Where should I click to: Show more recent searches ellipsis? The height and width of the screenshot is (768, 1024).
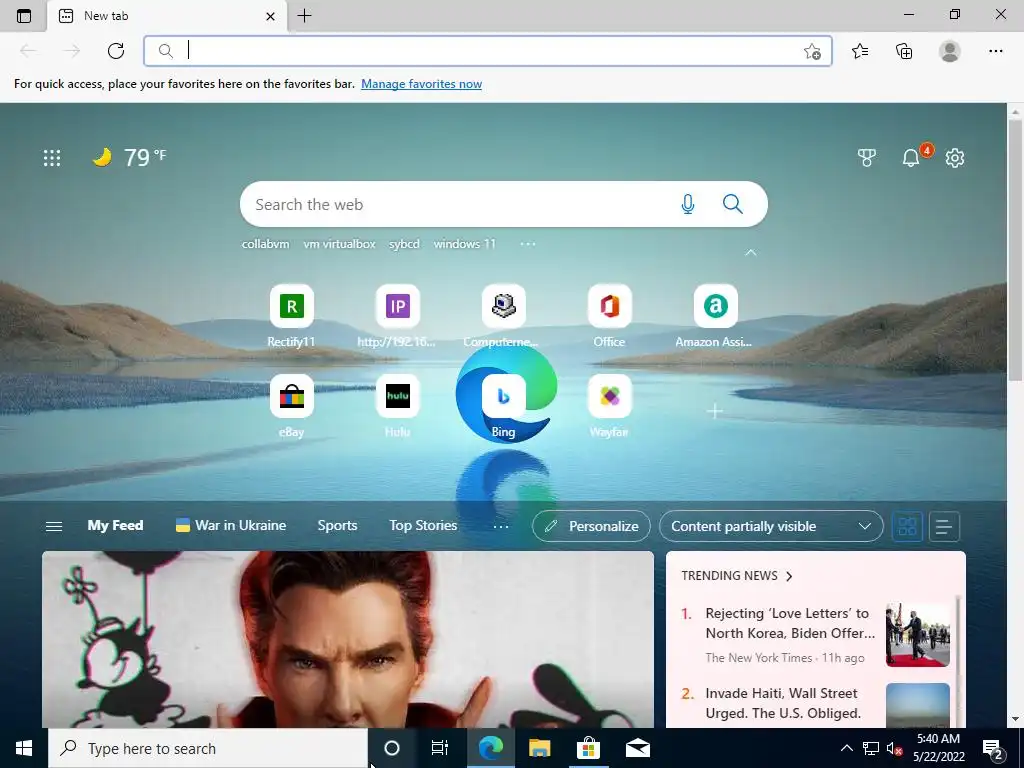[x=528, y=244]
